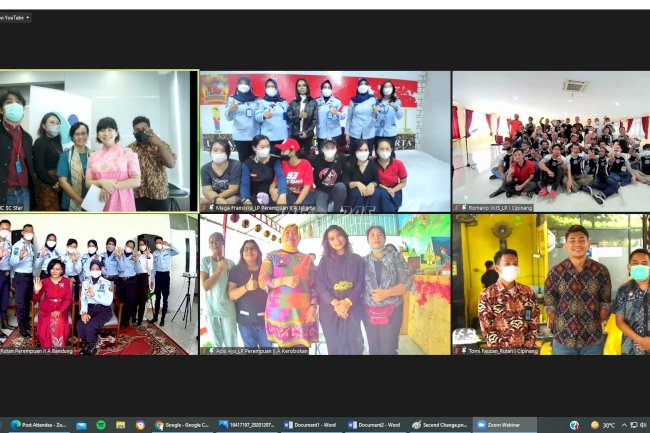Switch to Document2 - Word in the taskbar
The height and width of the screenshot is (433, 650).
coord(374,425)
